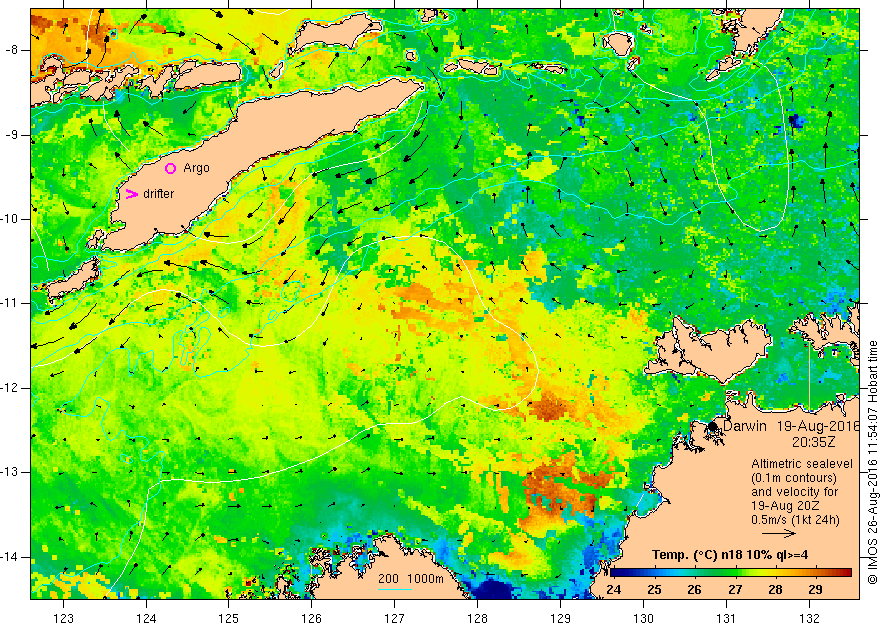Click latitude axis label '-9'
880x630 pixels.
pos(11,135)
